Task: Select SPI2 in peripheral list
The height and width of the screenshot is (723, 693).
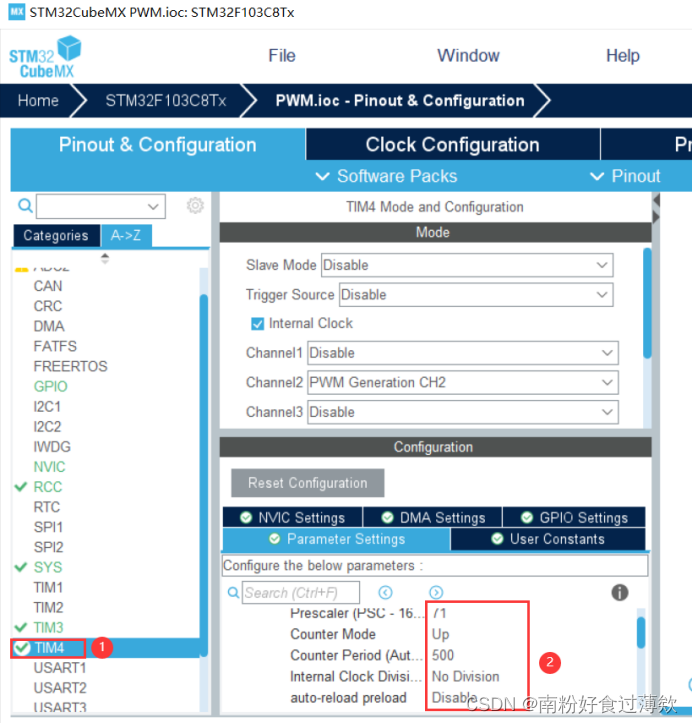Action: click(x=48, y=547)
